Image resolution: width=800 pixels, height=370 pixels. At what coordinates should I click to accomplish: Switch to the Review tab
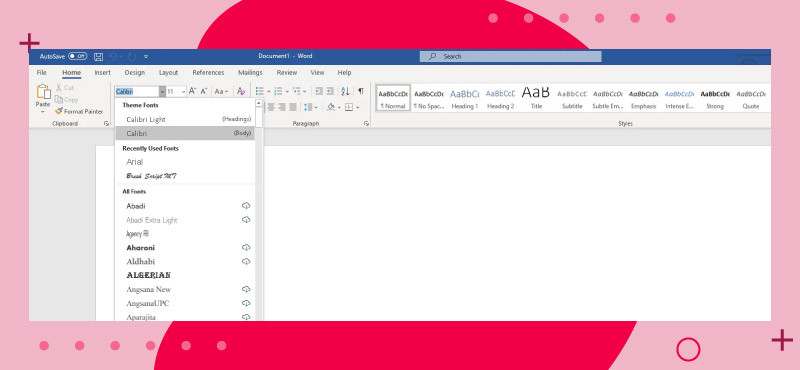[287, 72]
